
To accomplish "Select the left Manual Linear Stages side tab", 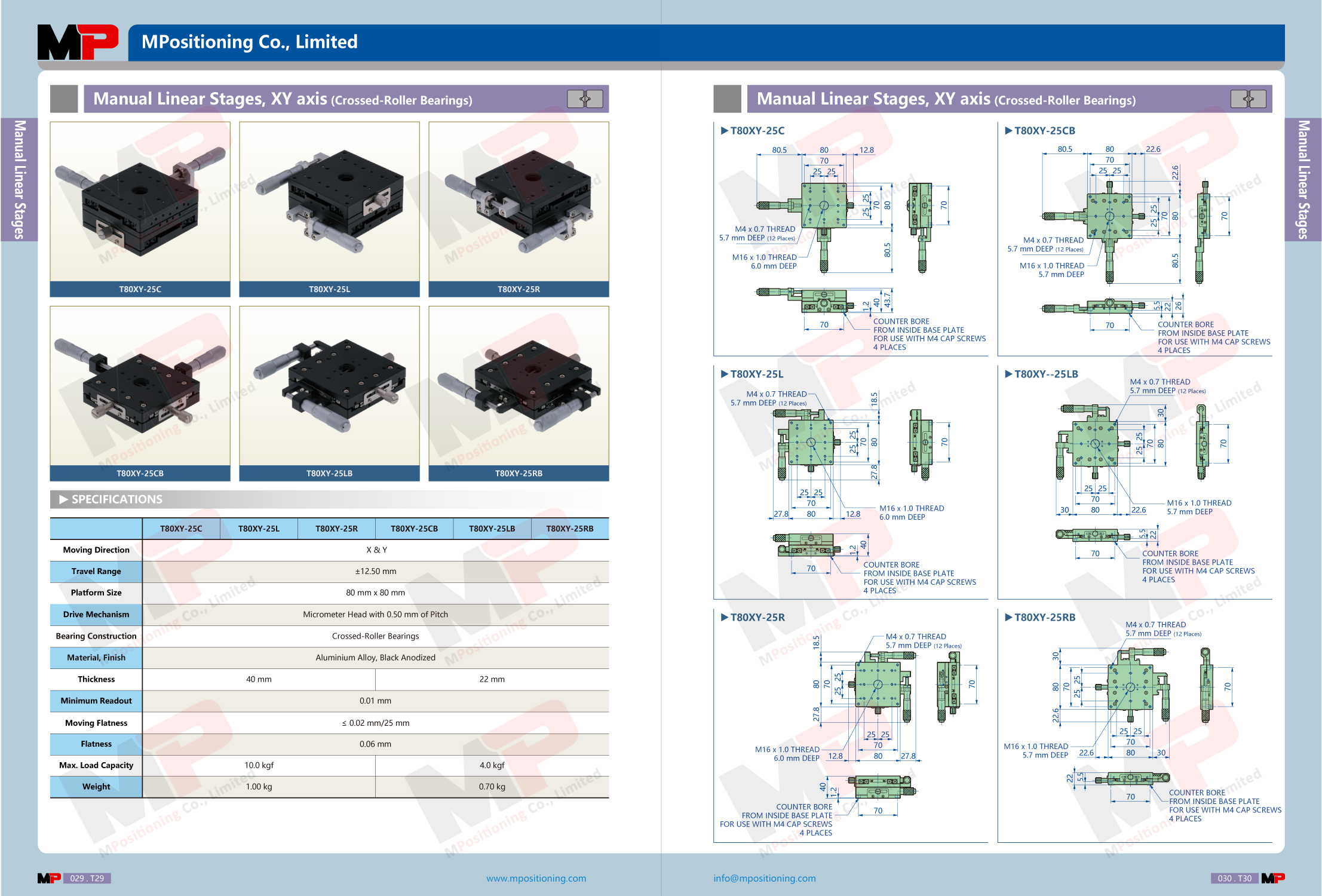I will tap(19, 180).
